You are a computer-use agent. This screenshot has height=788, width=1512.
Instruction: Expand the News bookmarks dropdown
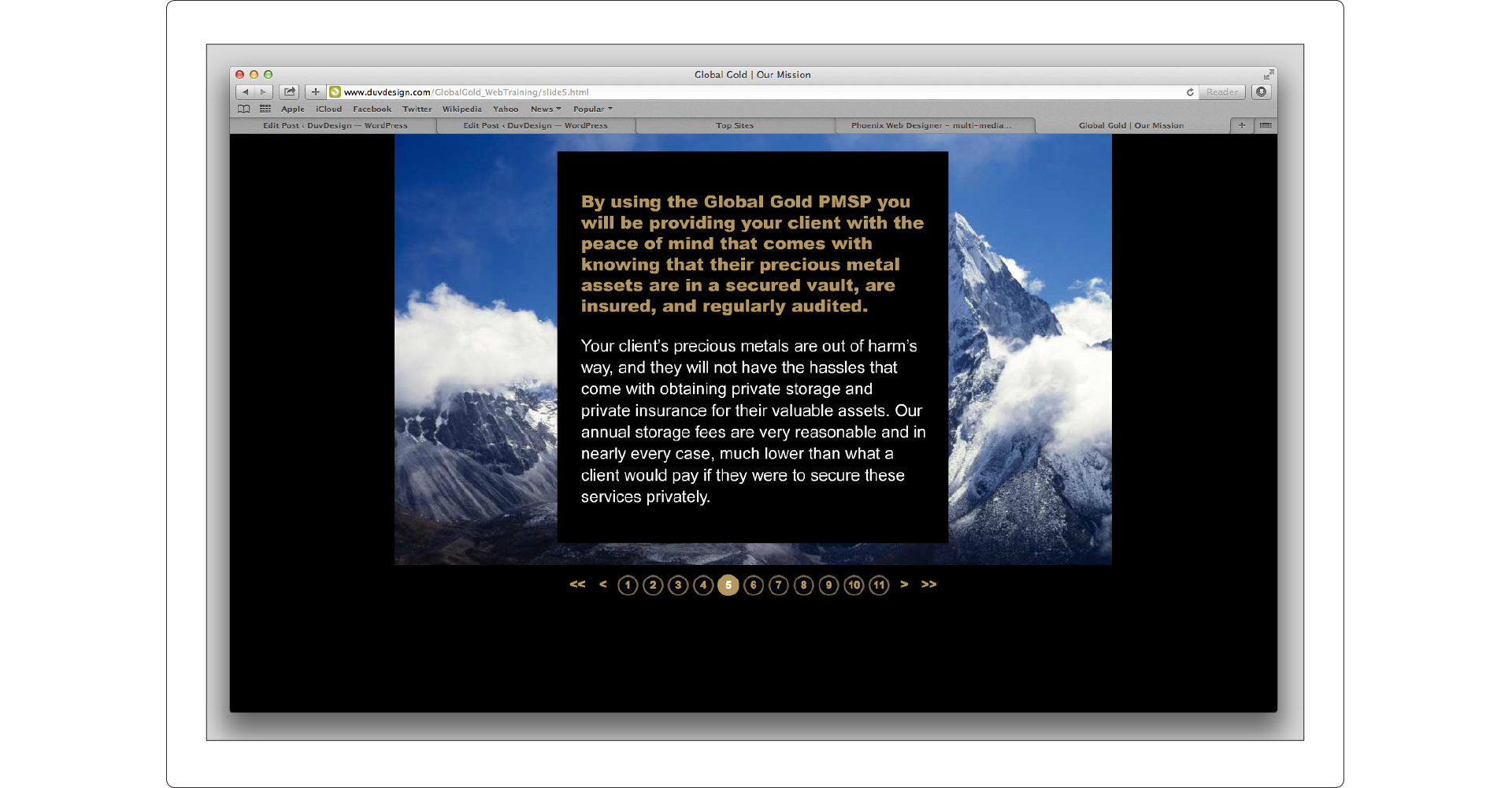click(x=546, y=109)
